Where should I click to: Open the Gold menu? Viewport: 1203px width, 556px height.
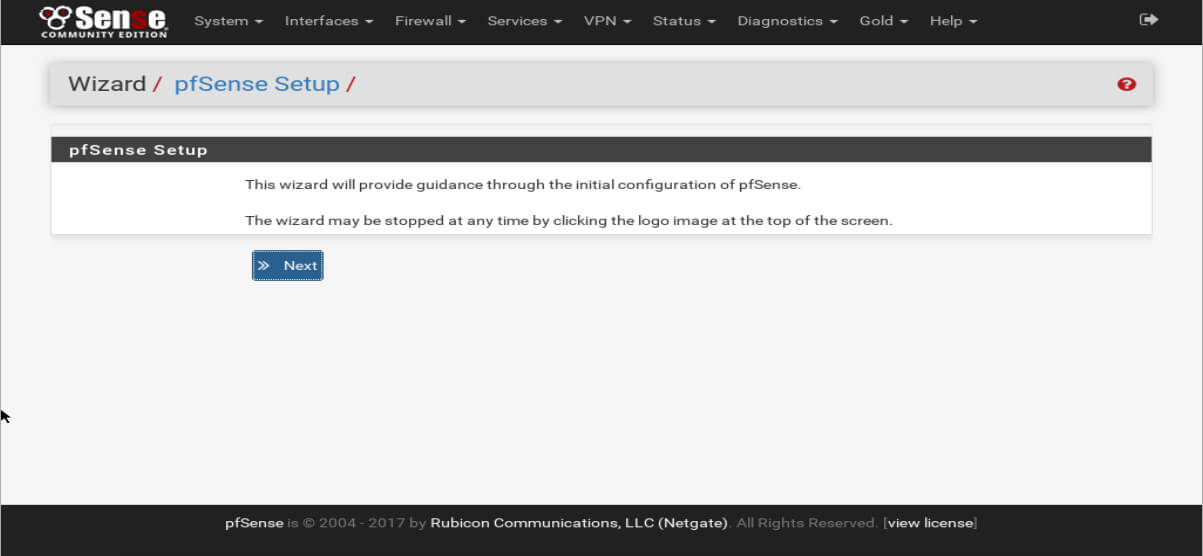pyautogui.click(x=883, y=21)
